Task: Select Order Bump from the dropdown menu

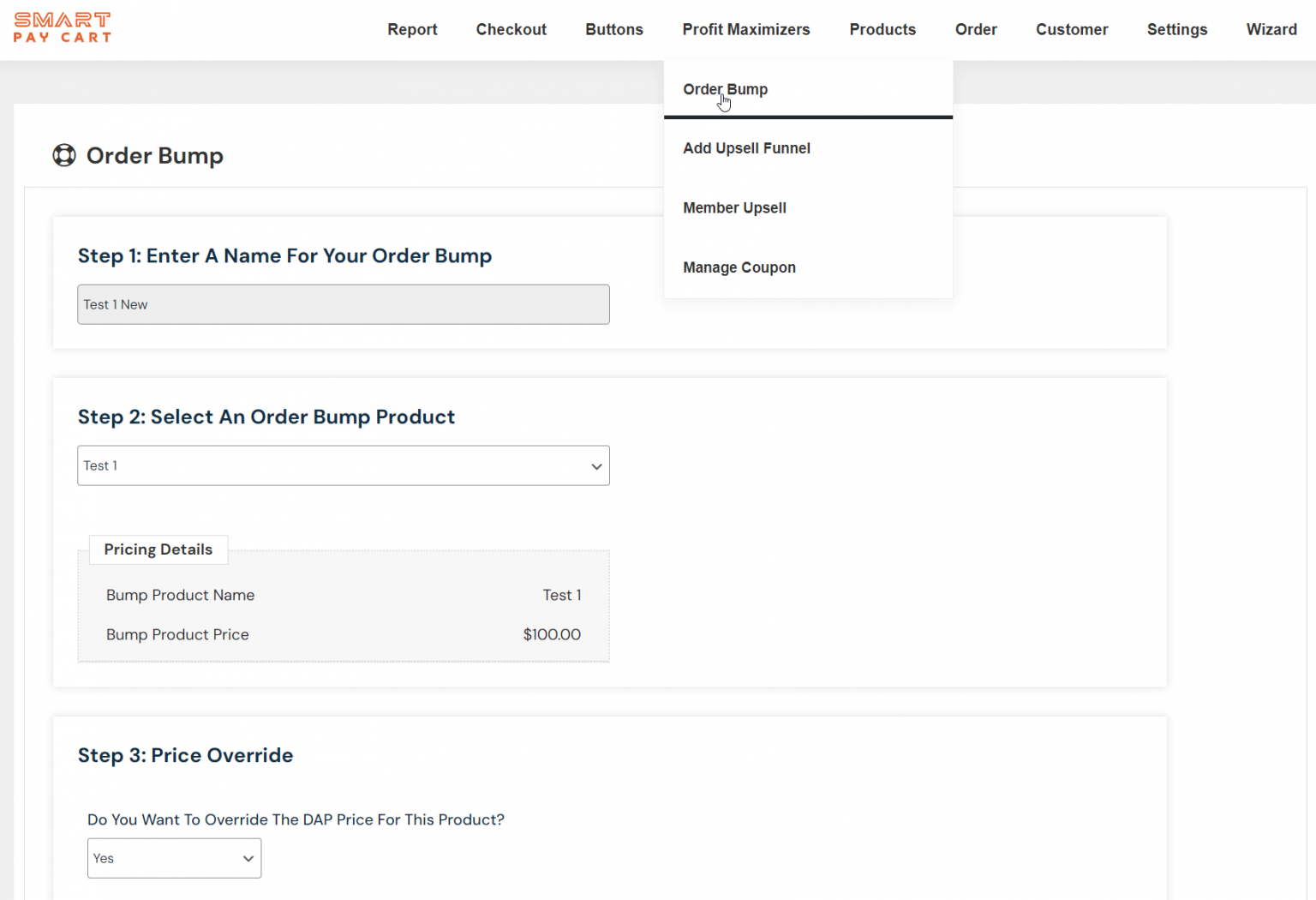Action: click(725, 89)
